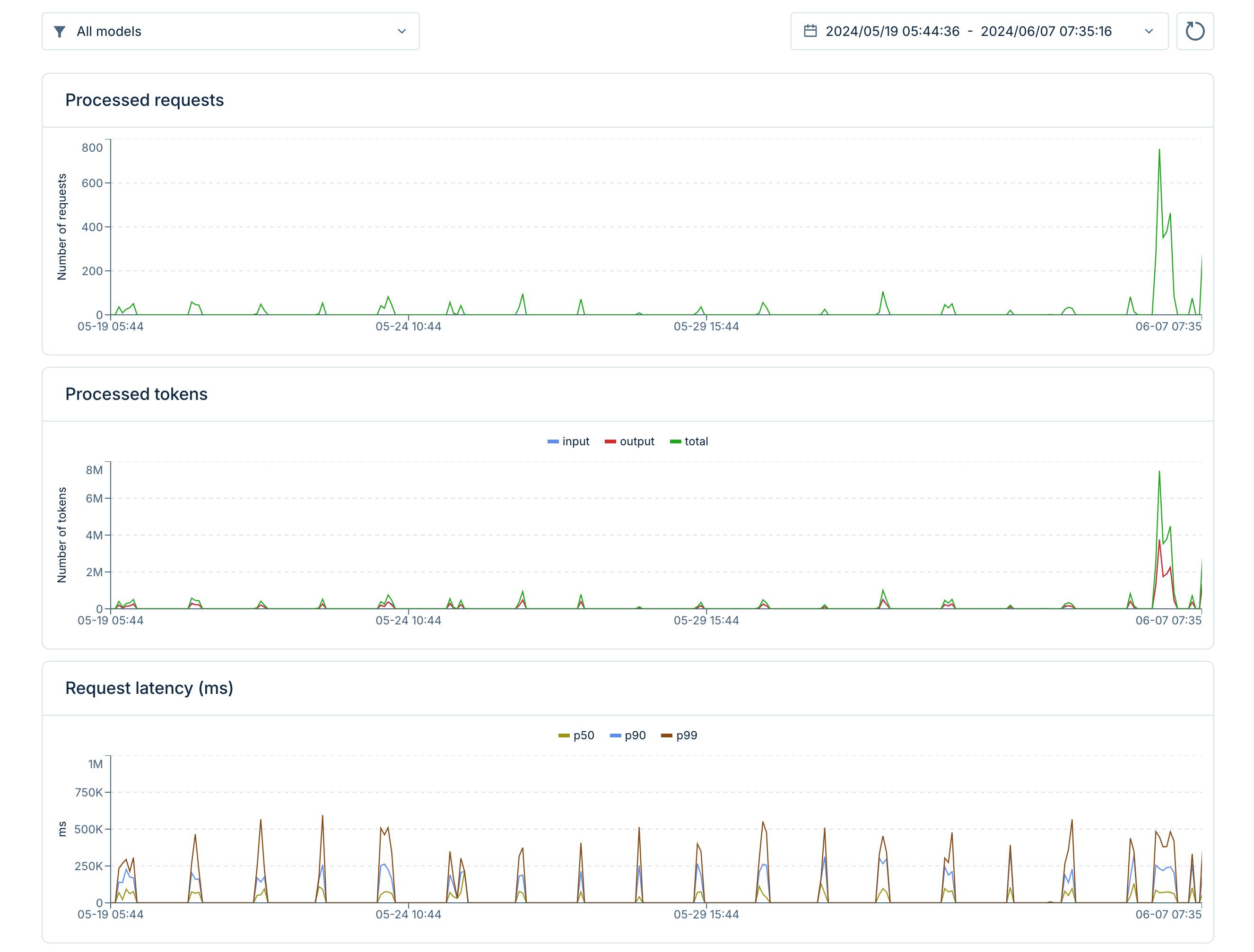Click the calendar icon in the date range picker
Screen dimensions: 1254x952
tap(810, 31)
